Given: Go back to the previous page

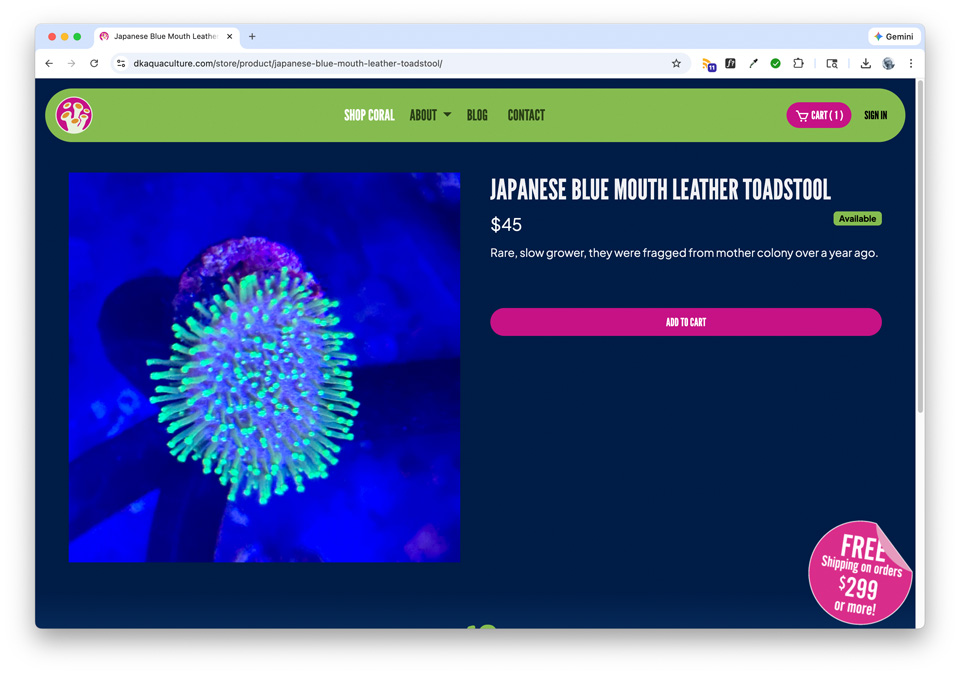Looking at the screenshot, I should coord(49,63).
